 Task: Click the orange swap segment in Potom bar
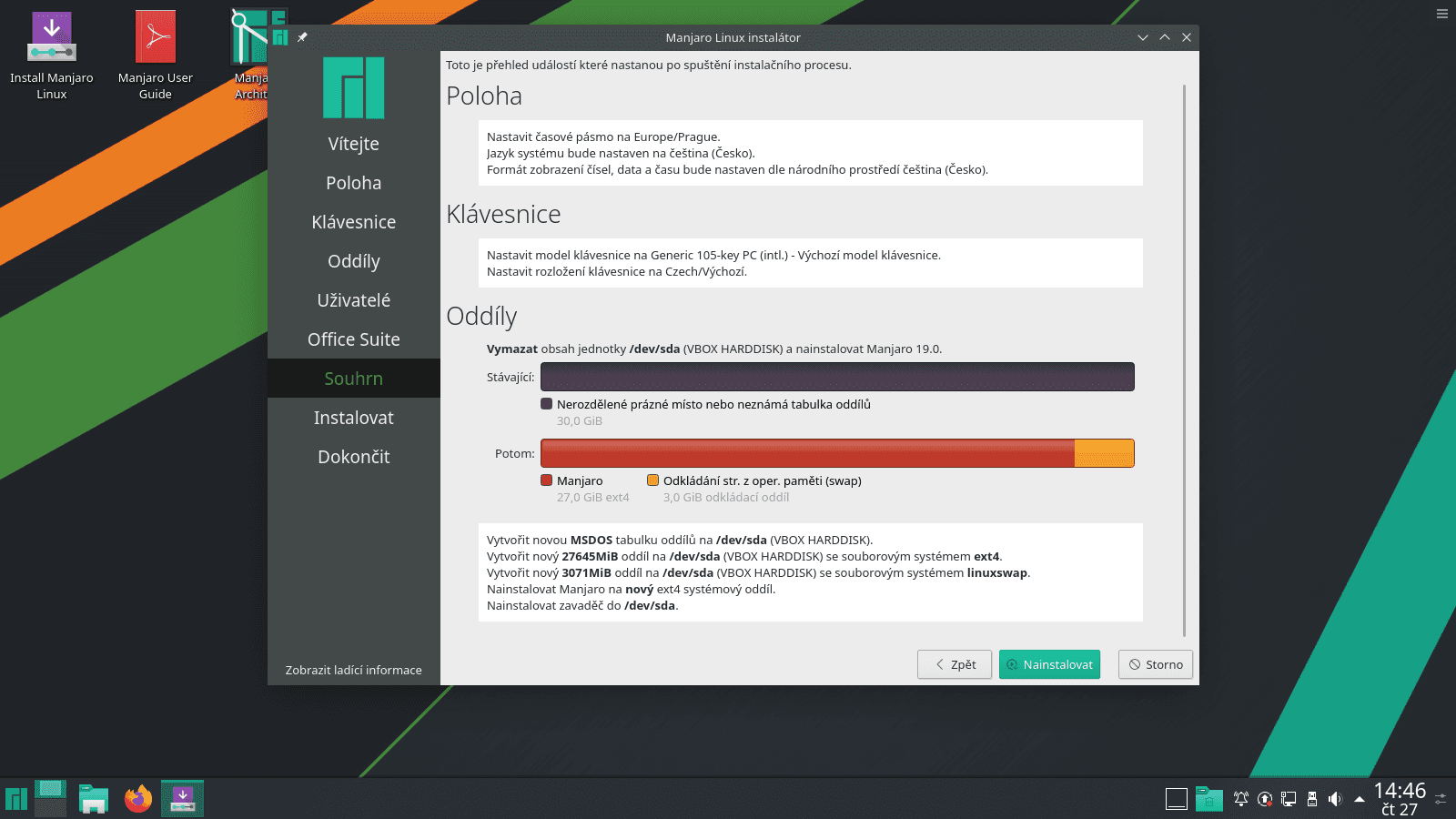click(x=1103, y=452)
